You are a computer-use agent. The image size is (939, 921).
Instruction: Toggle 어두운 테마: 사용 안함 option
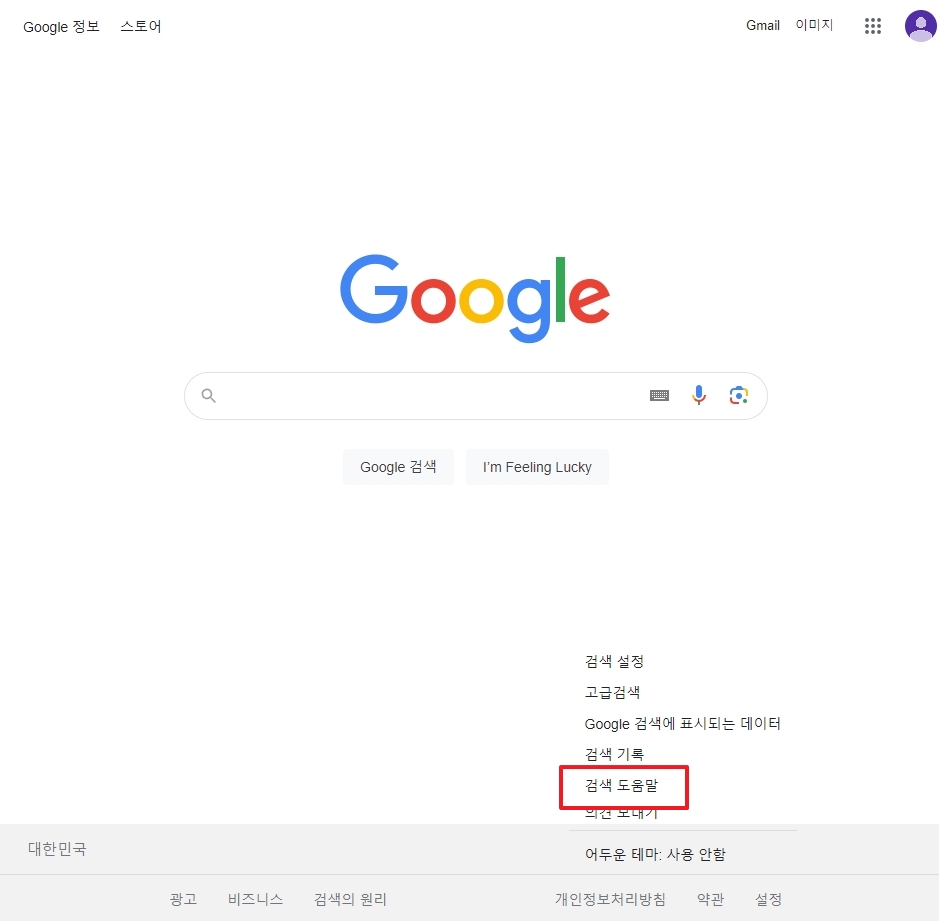[655, 854]
